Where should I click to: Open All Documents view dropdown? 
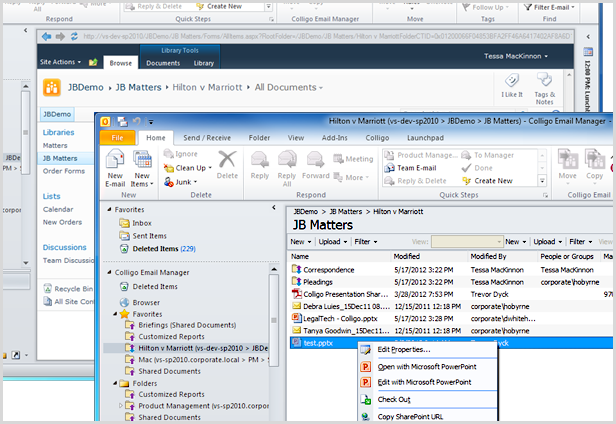point(288,87)
